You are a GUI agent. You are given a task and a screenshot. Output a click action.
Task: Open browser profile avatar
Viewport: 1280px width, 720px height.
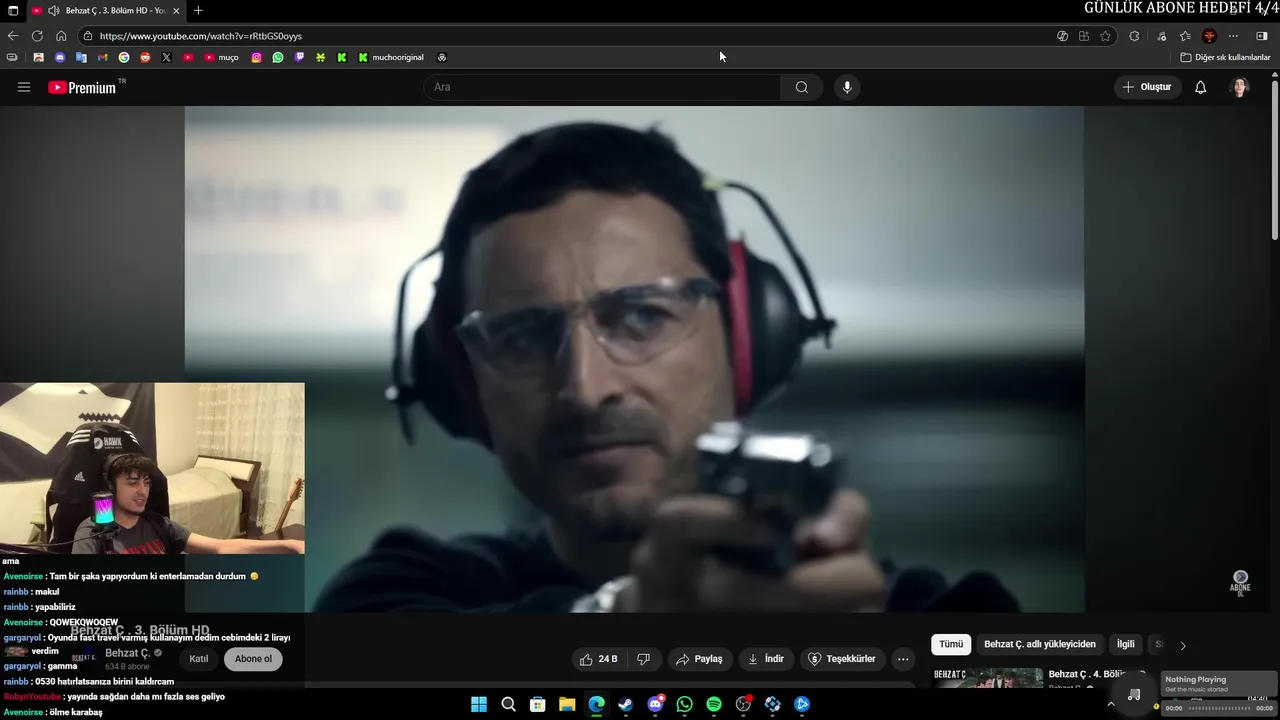coord(1209,36)
